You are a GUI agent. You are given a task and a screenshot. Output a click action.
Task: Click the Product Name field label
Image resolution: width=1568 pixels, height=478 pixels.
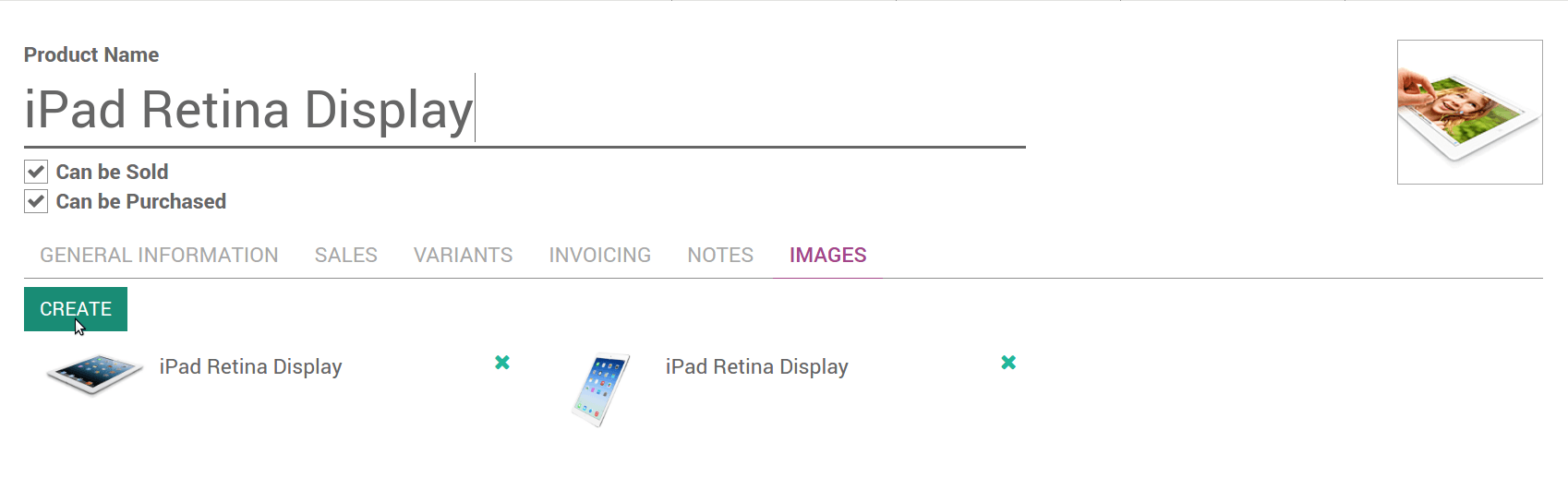point(91,55)
